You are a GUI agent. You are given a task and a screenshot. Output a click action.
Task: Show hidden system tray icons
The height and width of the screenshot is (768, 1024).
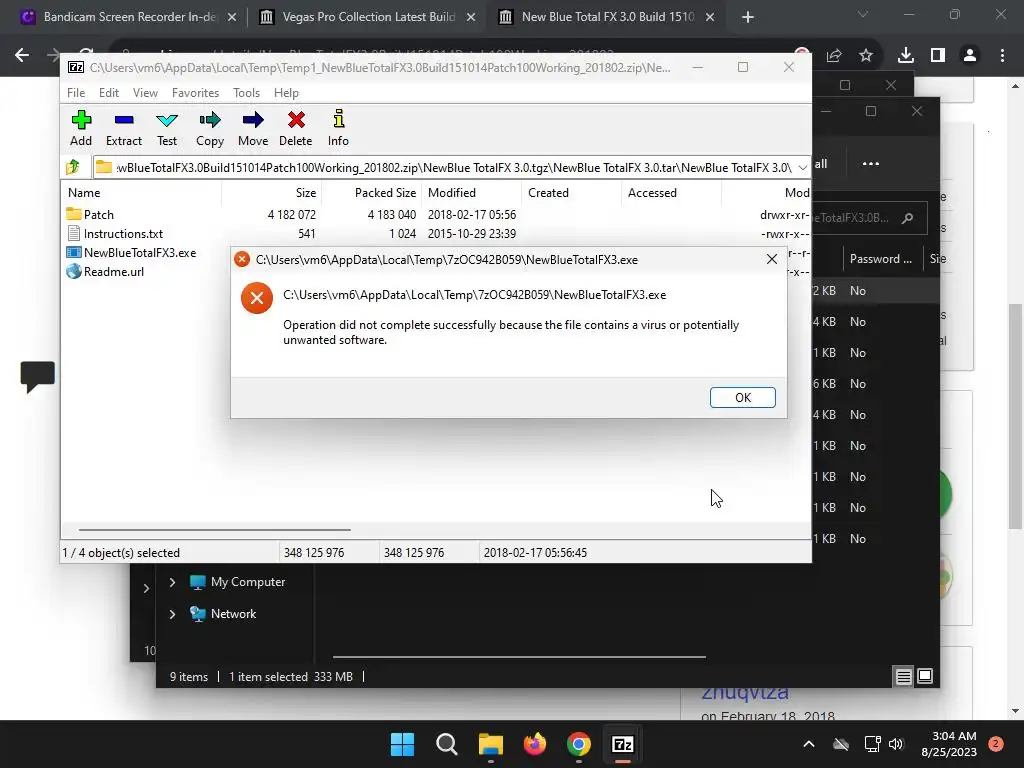pos(808,744)
